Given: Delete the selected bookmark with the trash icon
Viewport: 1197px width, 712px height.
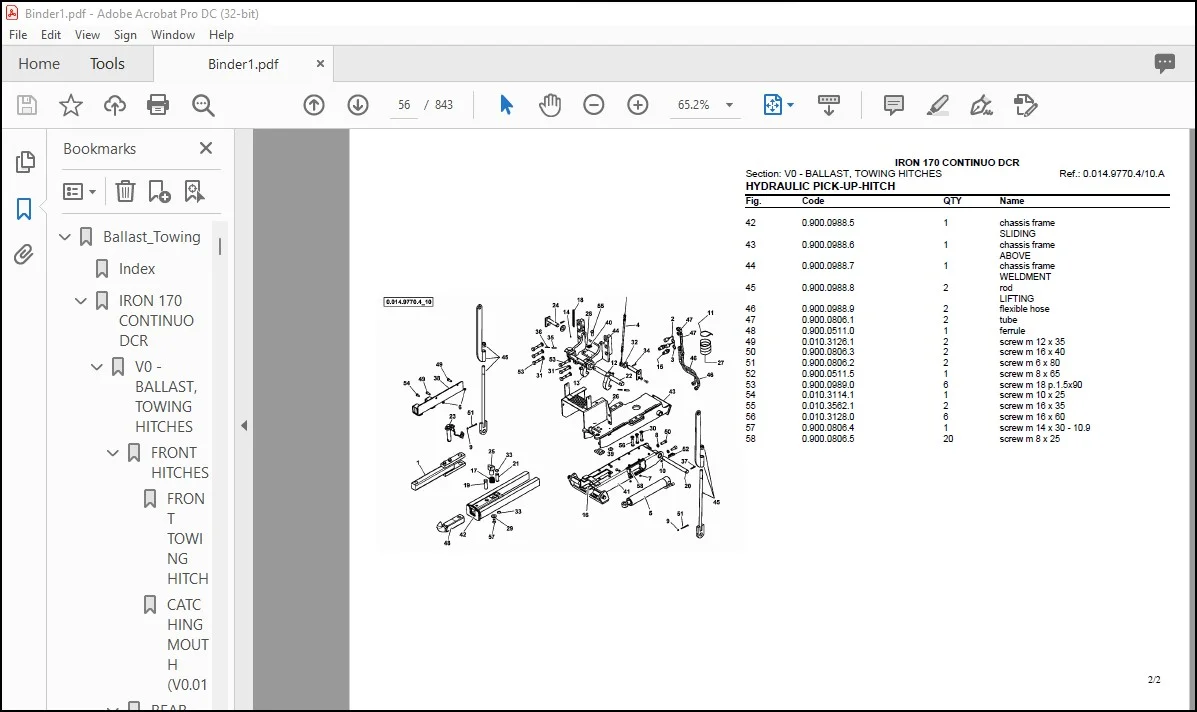Looking at the screenshot, I should [x=125, y=191].
